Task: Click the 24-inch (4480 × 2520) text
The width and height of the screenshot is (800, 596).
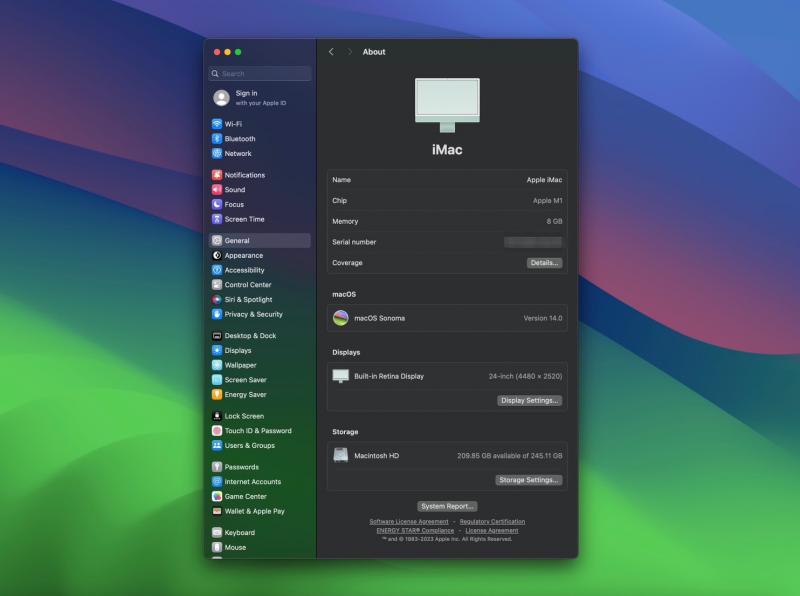Action: 526,377
